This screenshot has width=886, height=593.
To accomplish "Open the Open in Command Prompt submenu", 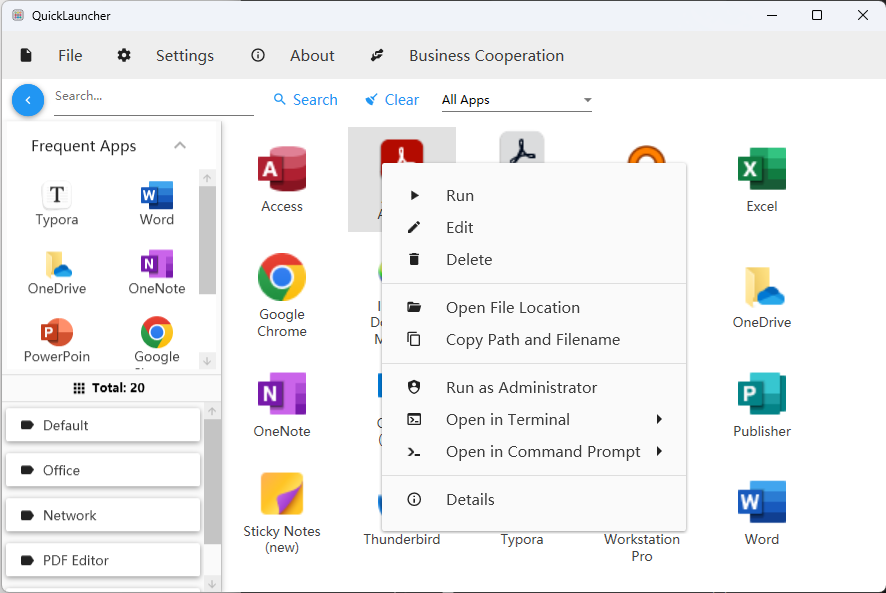I will [534, 451].
